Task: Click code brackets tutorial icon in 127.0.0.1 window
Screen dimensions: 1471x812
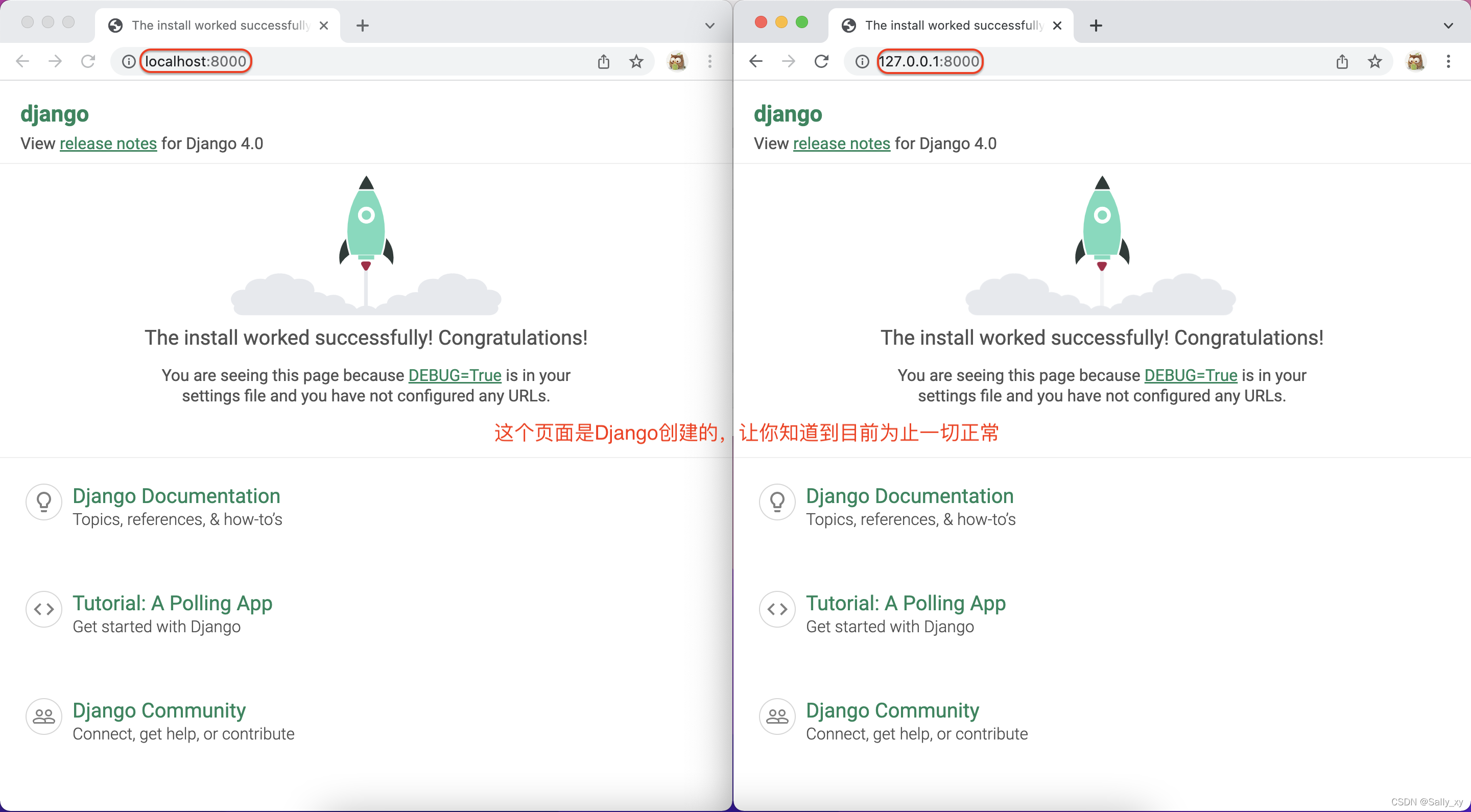Action: tap(777, 609)
